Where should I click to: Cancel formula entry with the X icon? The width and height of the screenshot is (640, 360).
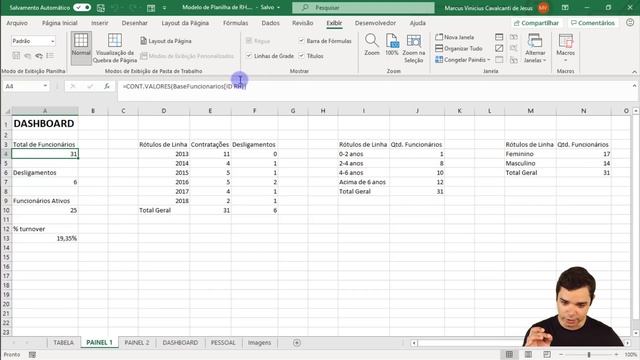(73, 86)
